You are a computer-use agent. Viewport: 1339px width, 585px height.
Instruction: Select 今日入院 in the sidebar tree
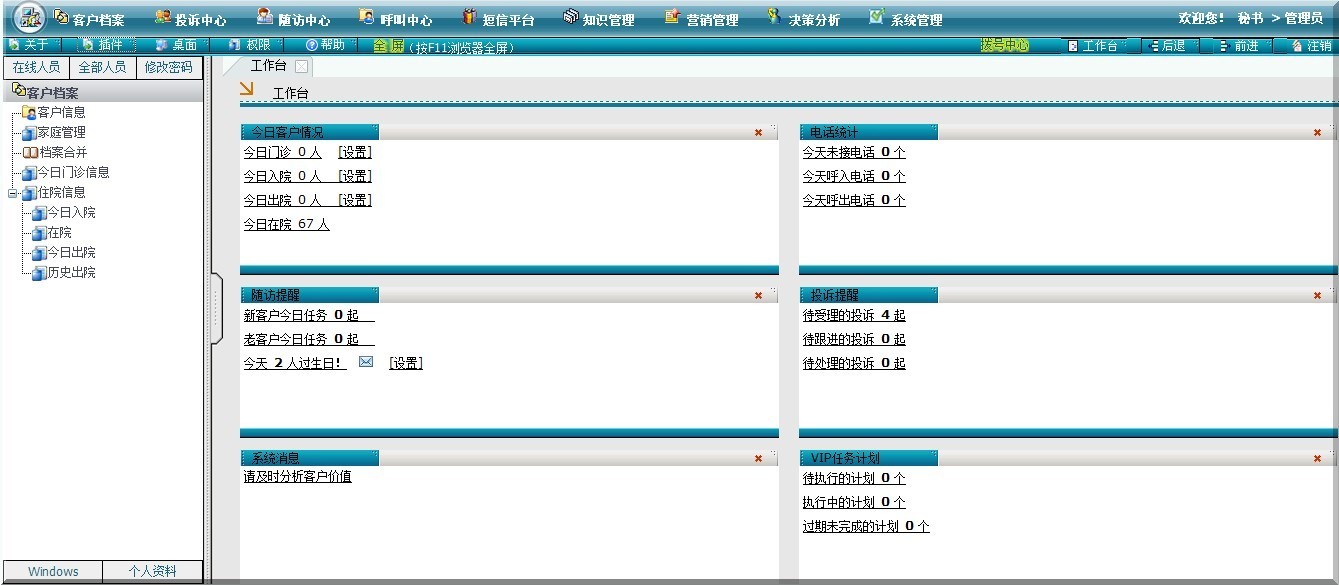click(x=71, y=213)
